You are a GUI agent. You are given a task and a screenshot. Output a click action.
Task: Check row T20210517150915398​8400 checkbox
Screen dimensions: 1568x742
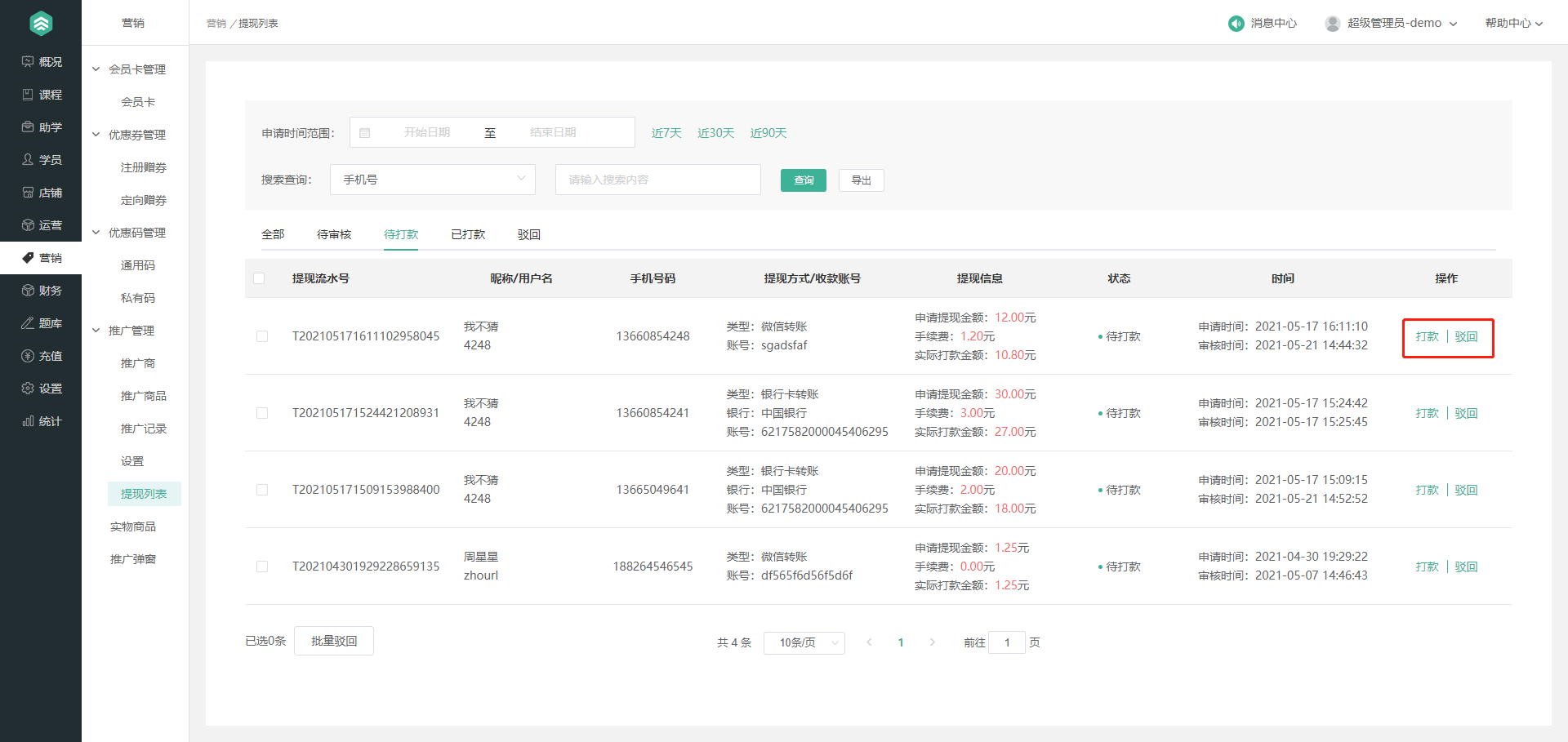tap(262, 490)
